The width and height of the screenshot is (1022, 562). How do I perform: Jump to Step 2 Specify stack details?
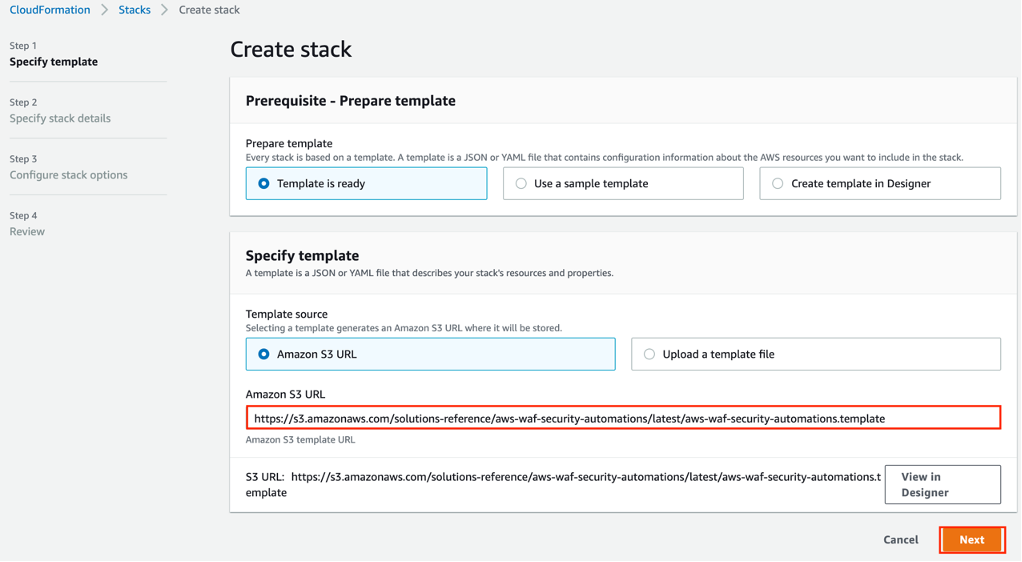tap(60, 118)
